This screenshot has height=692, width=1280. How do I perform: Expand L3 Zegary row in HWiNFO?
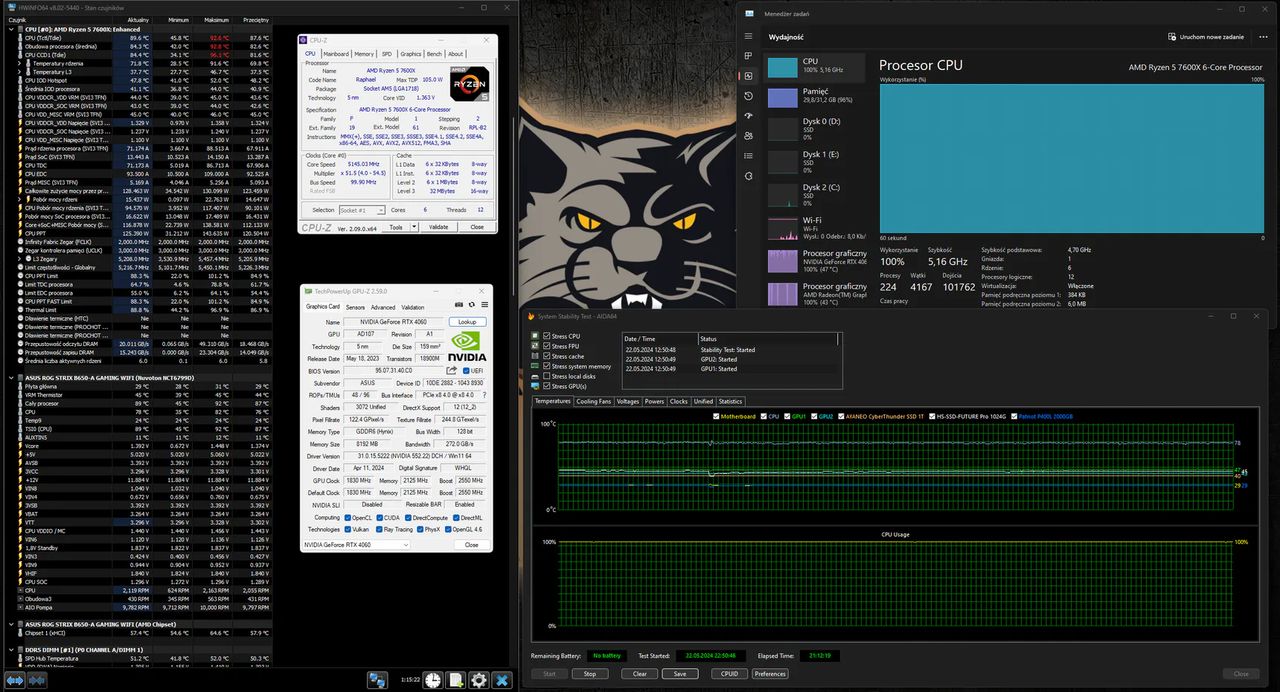click(x=20, y=259)
